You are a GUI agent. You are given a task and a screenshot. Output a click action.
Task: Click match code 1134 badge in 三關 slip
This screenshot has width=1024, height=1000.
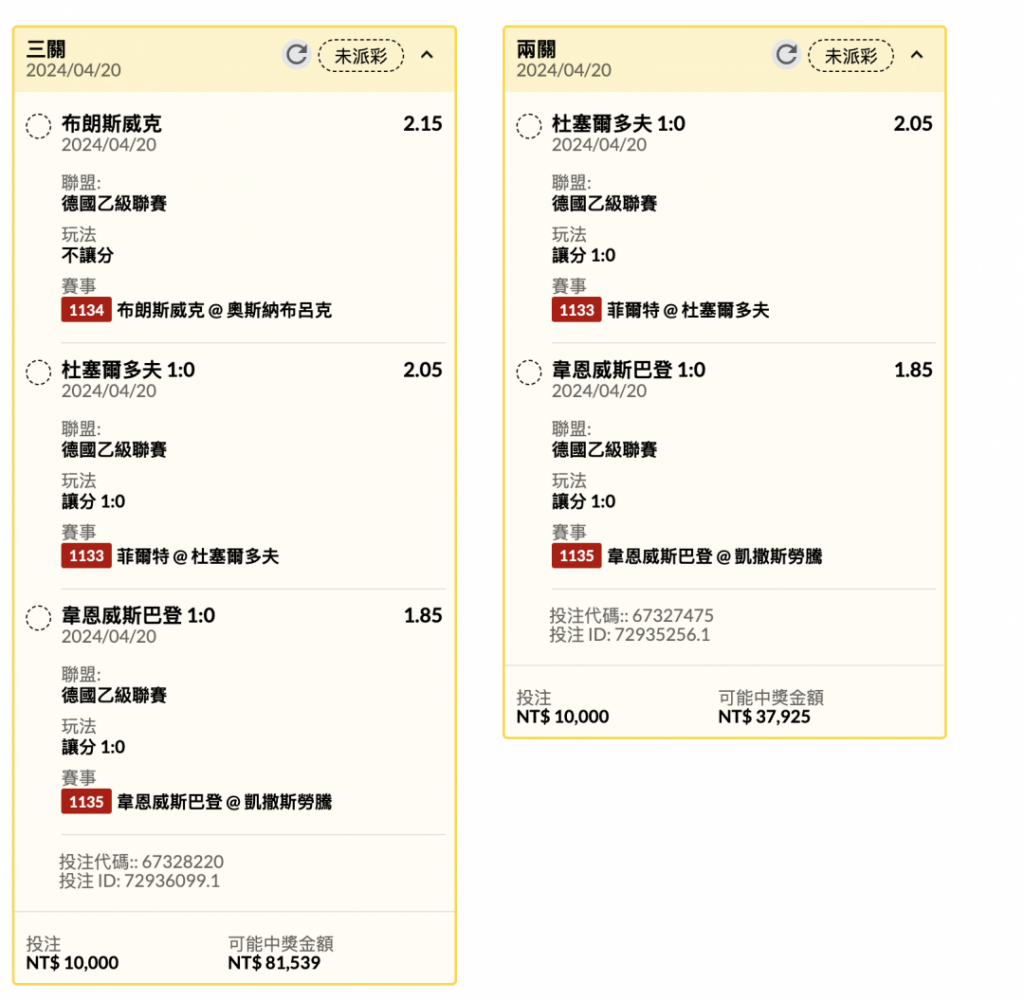point(86,310)
